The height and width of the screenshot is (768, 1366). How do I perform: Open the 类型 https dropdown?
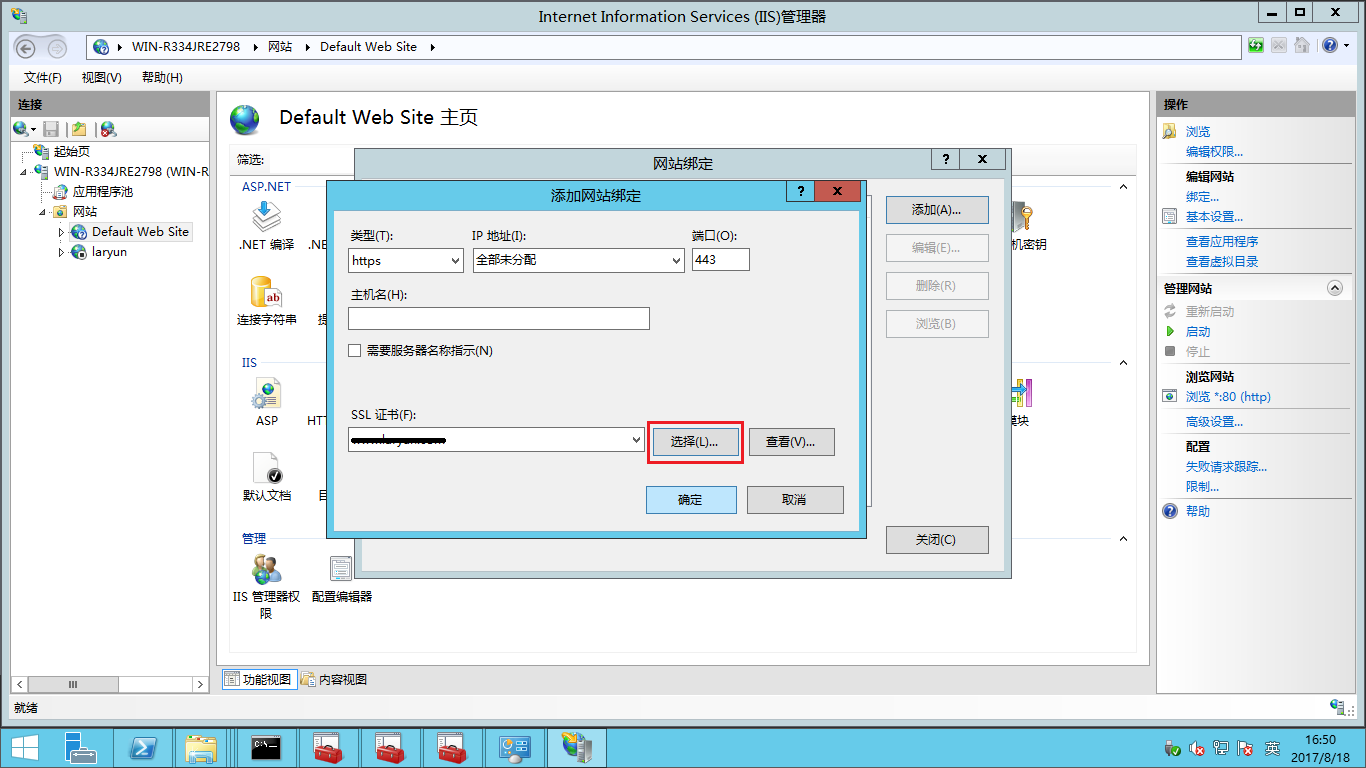405,260
